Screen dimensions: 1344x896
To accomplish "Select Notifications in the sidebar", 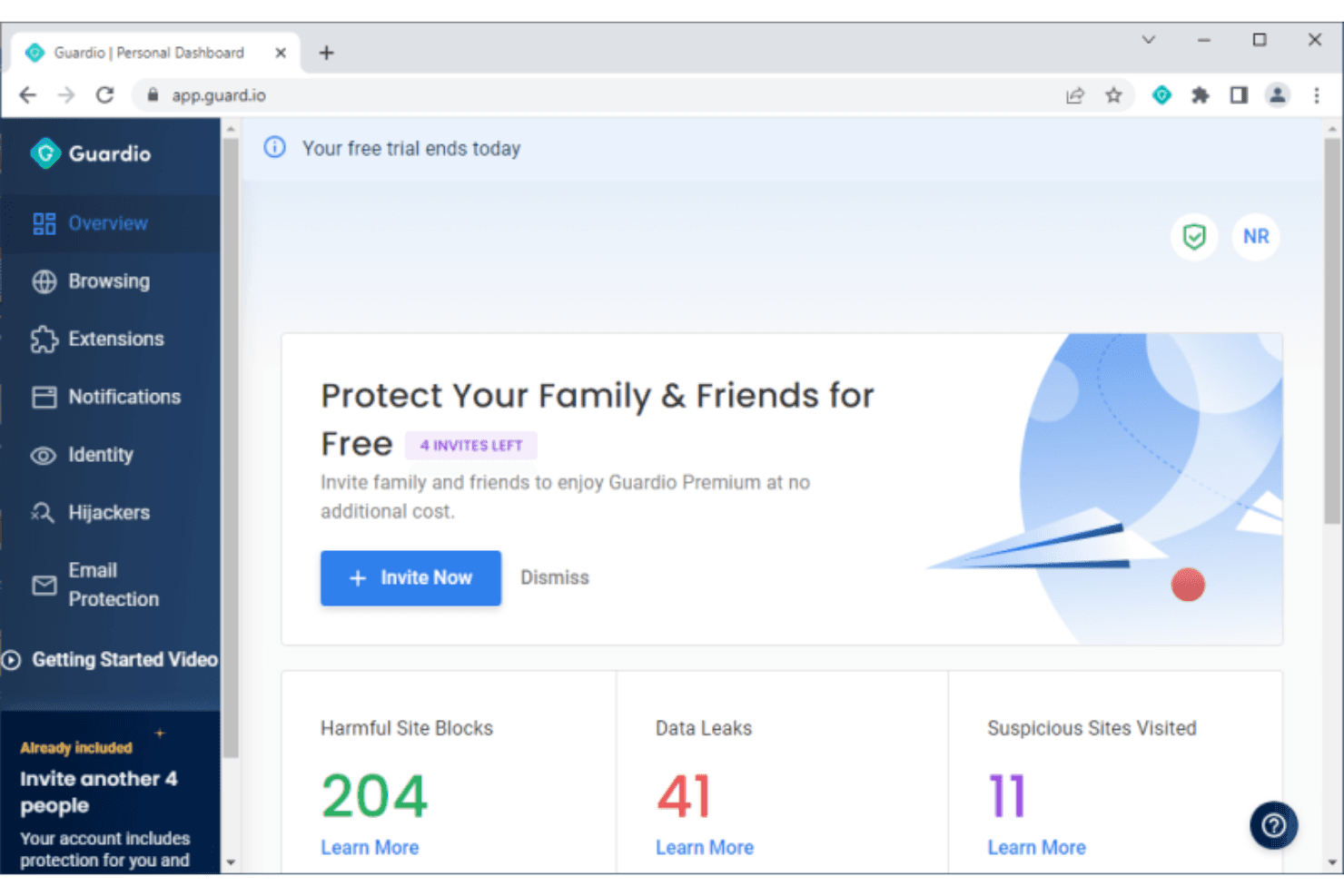I will pyautogui.click(x=110, y=397).
